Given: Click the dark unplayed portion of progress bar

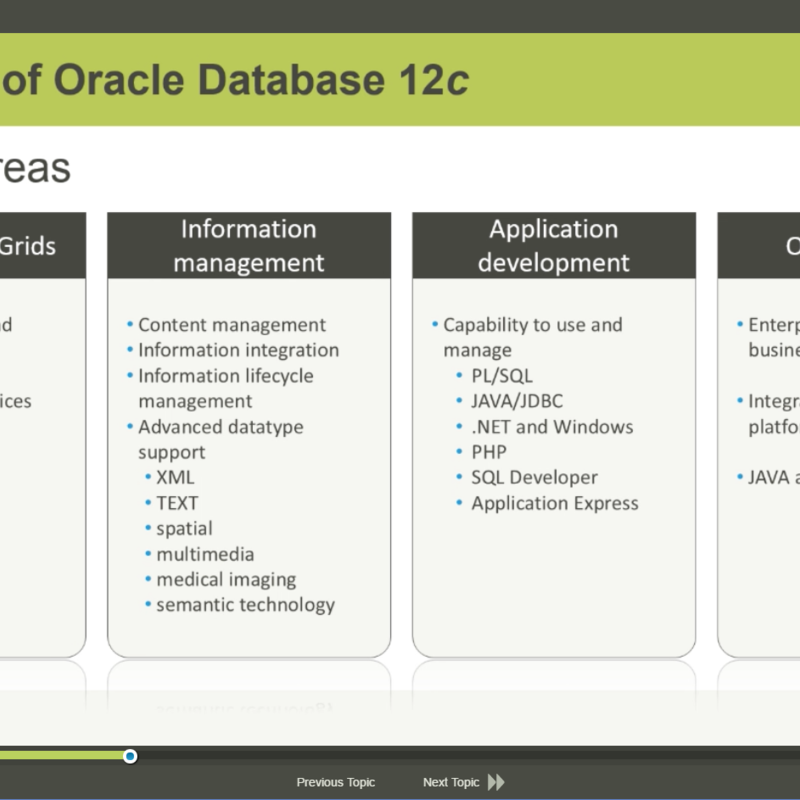Looking at the screenshot, I should click(x=468, y=756).
